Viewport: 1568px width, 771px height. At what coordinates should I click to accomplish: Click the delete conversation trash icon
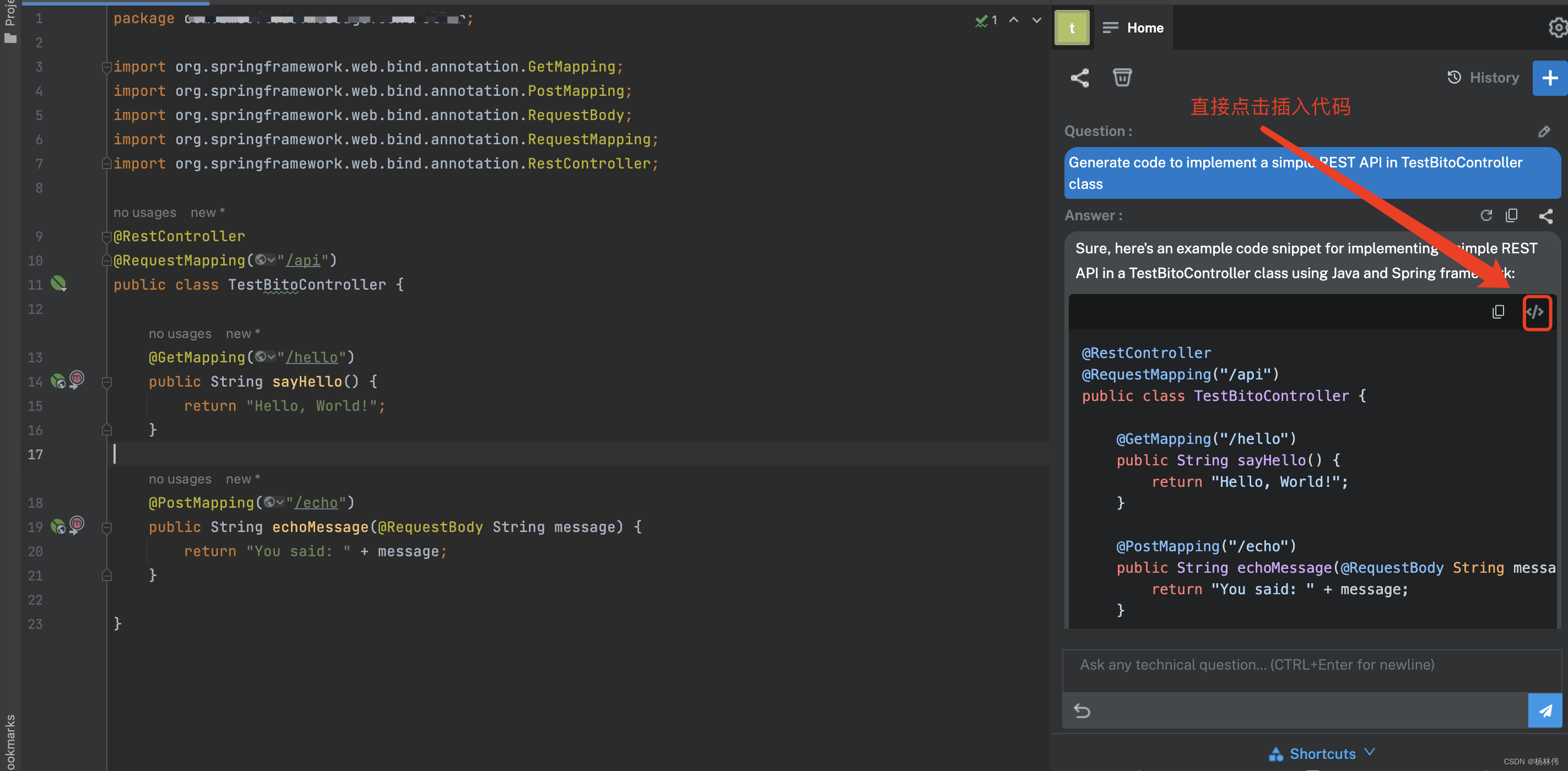point(1122,76)
